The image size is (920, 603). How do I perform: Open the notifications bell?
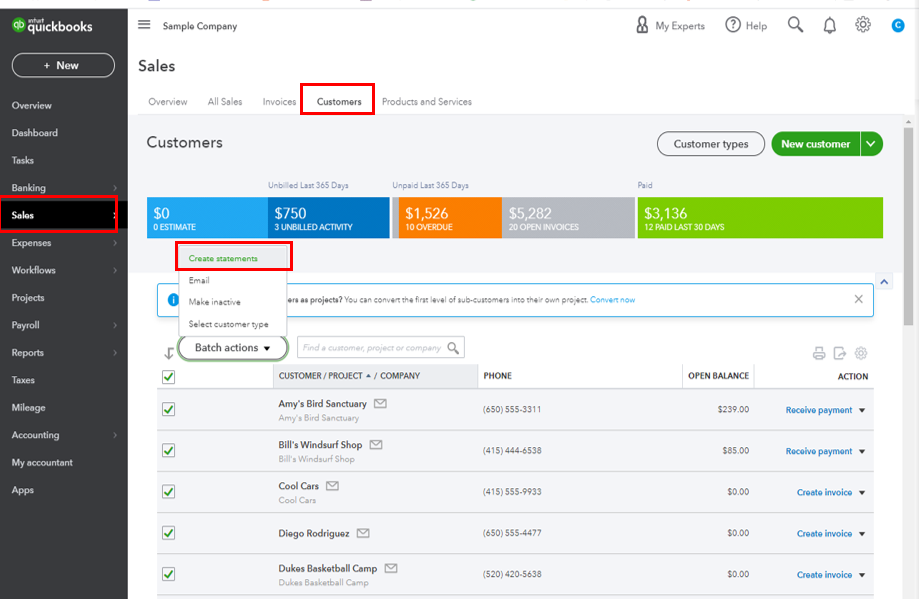(829, 25)
